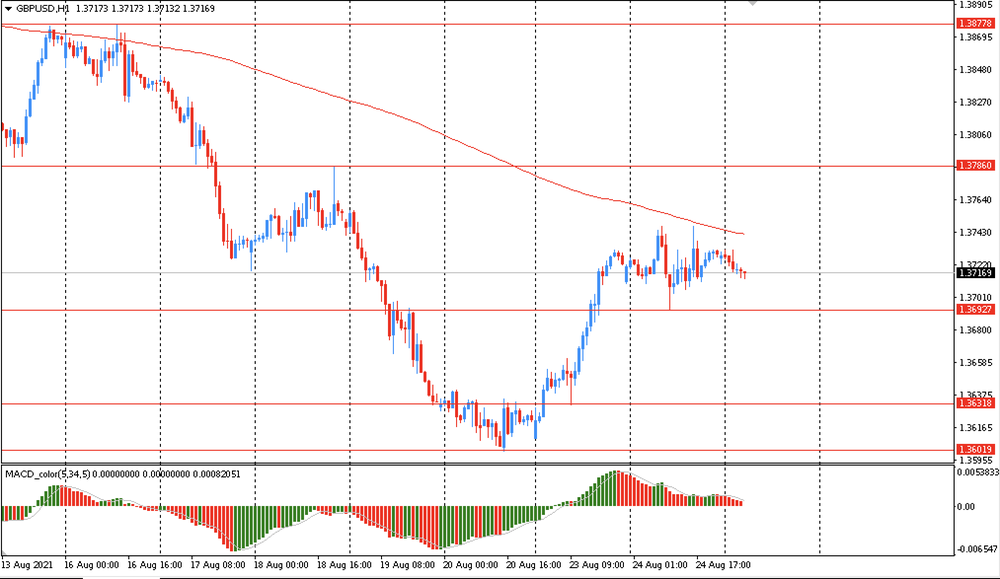
Task: Click the black current price label 1.37169
Action: tap(975, 273)
